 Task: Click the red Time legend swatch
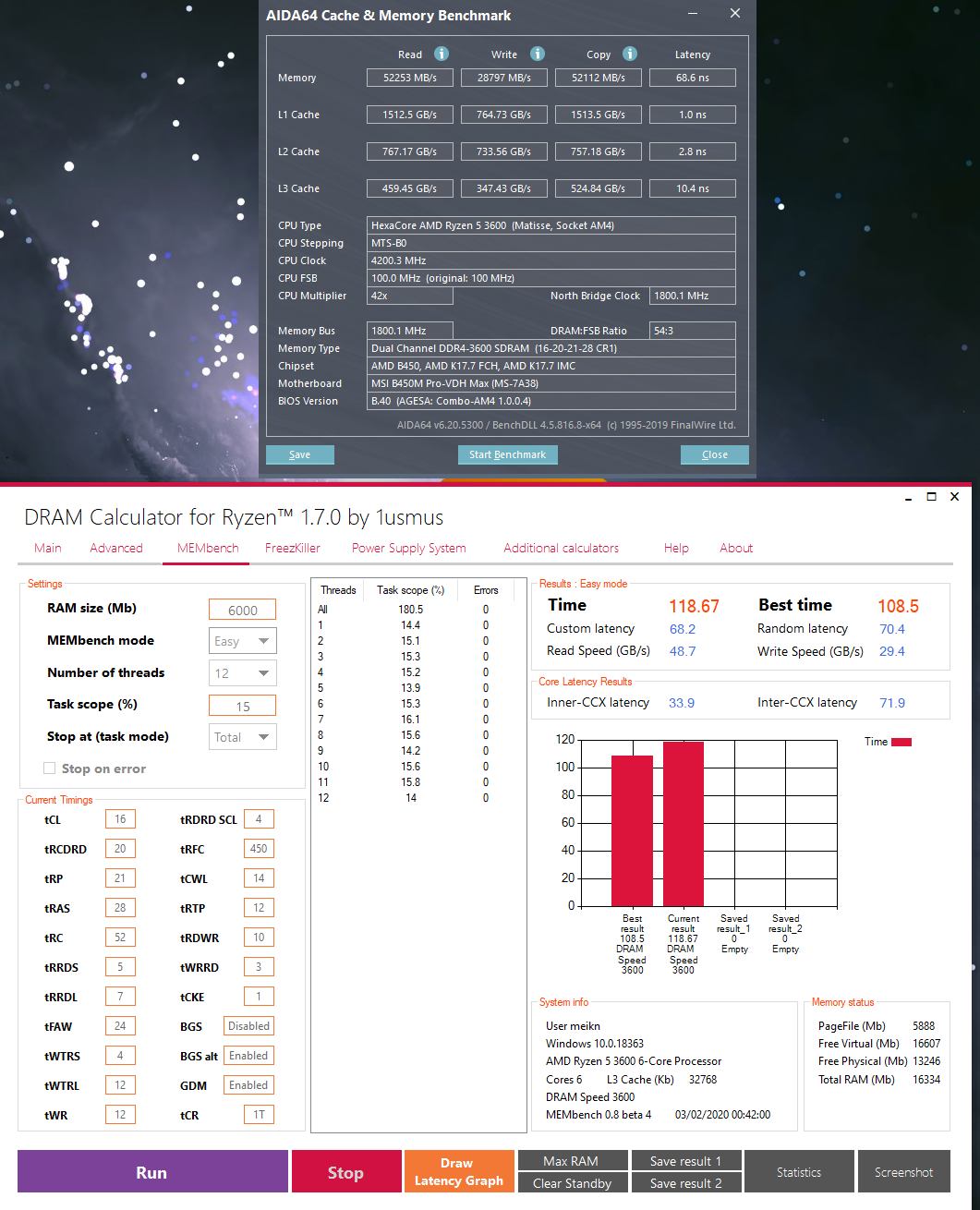pyautogui.click(x=901, y=742)
